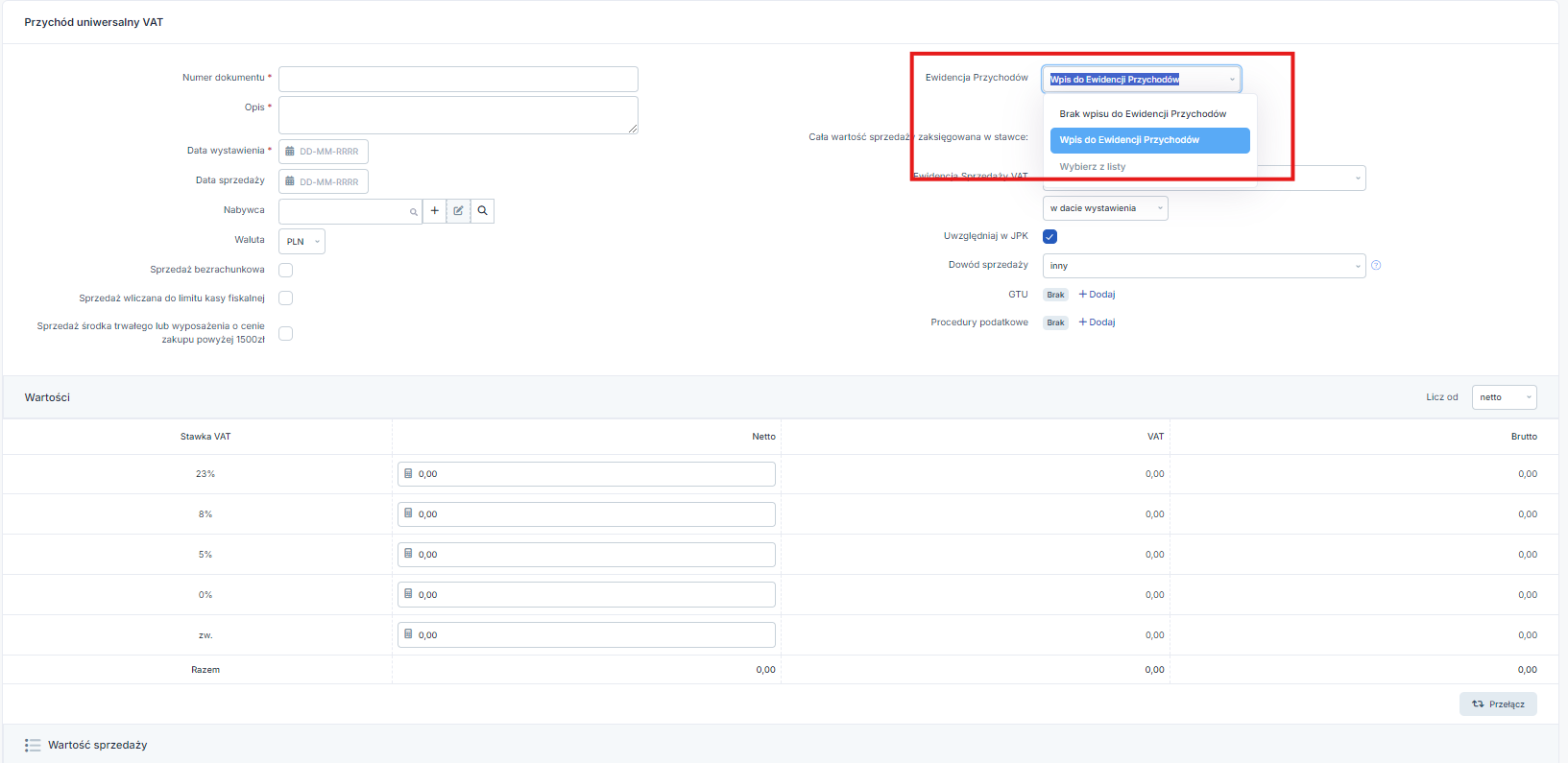Click Netto input for 23% rate
The image size is (1568, 763).
coord(586,474)
